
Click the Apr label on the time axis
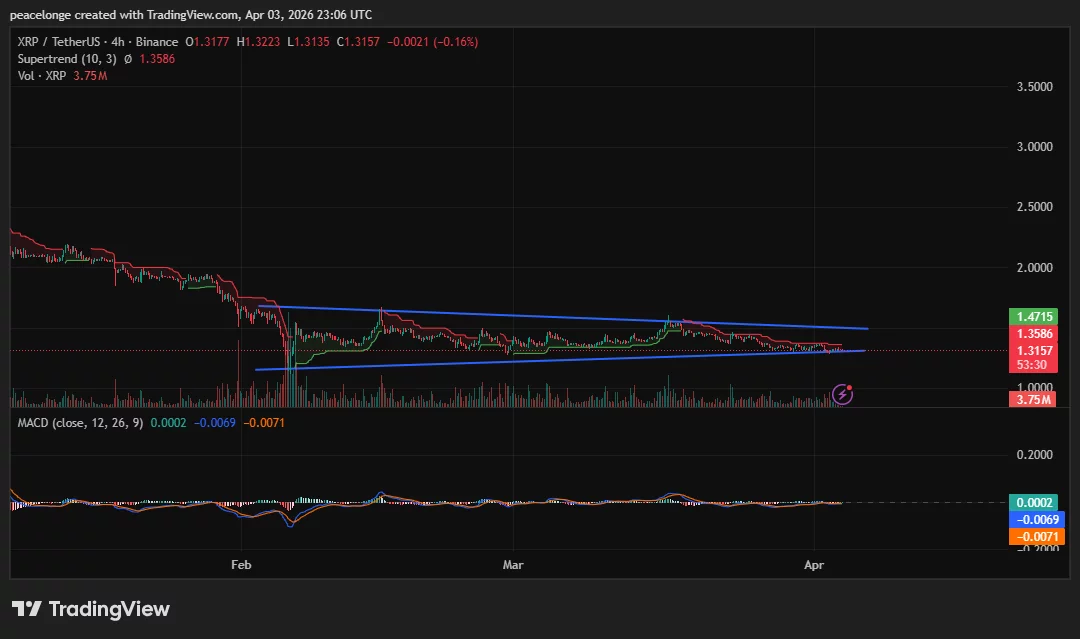click(x=814, y=565)
